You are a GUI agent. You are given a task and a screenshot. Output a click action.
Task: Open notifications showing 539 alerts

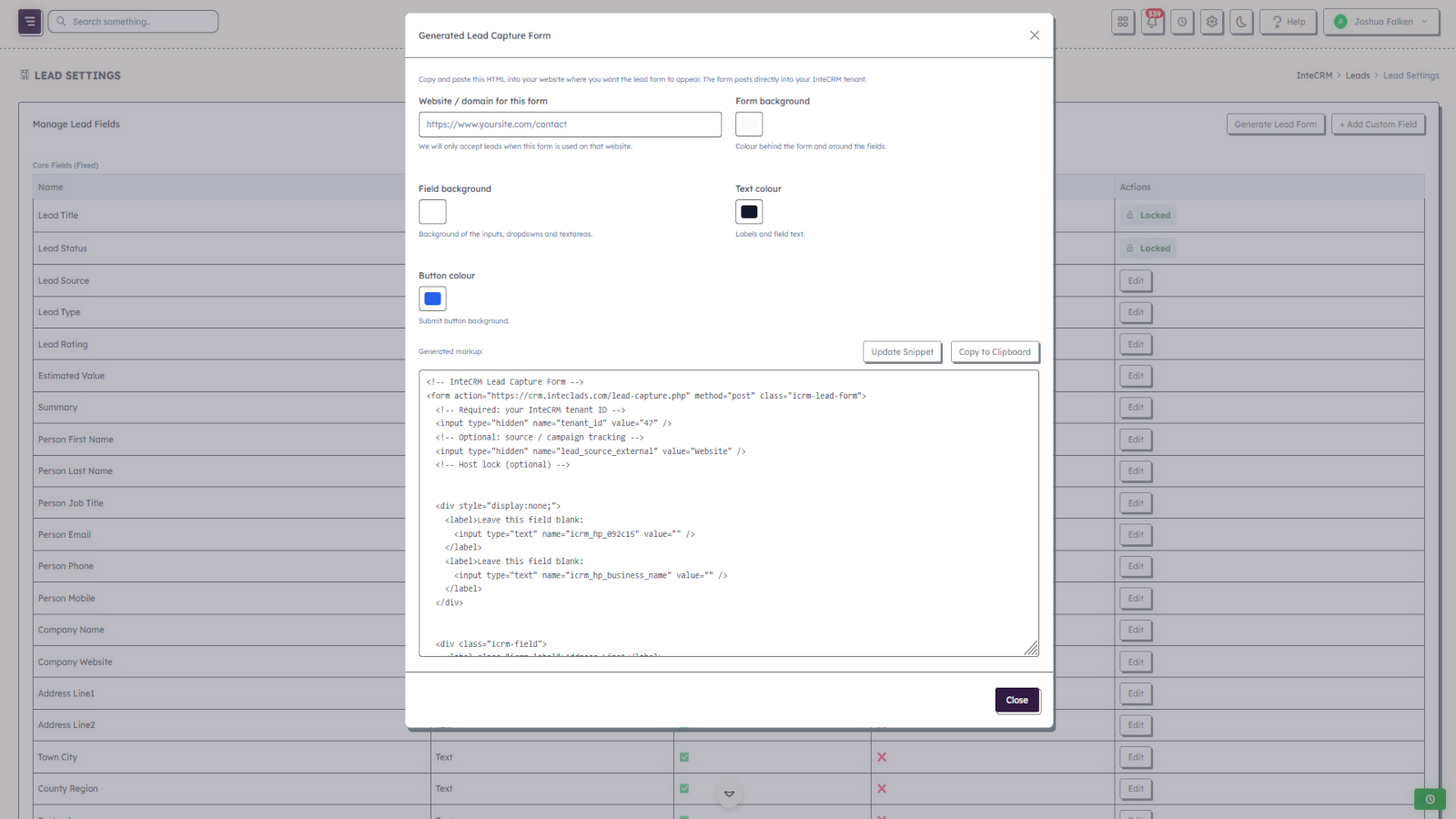(x=1152, y=21)
